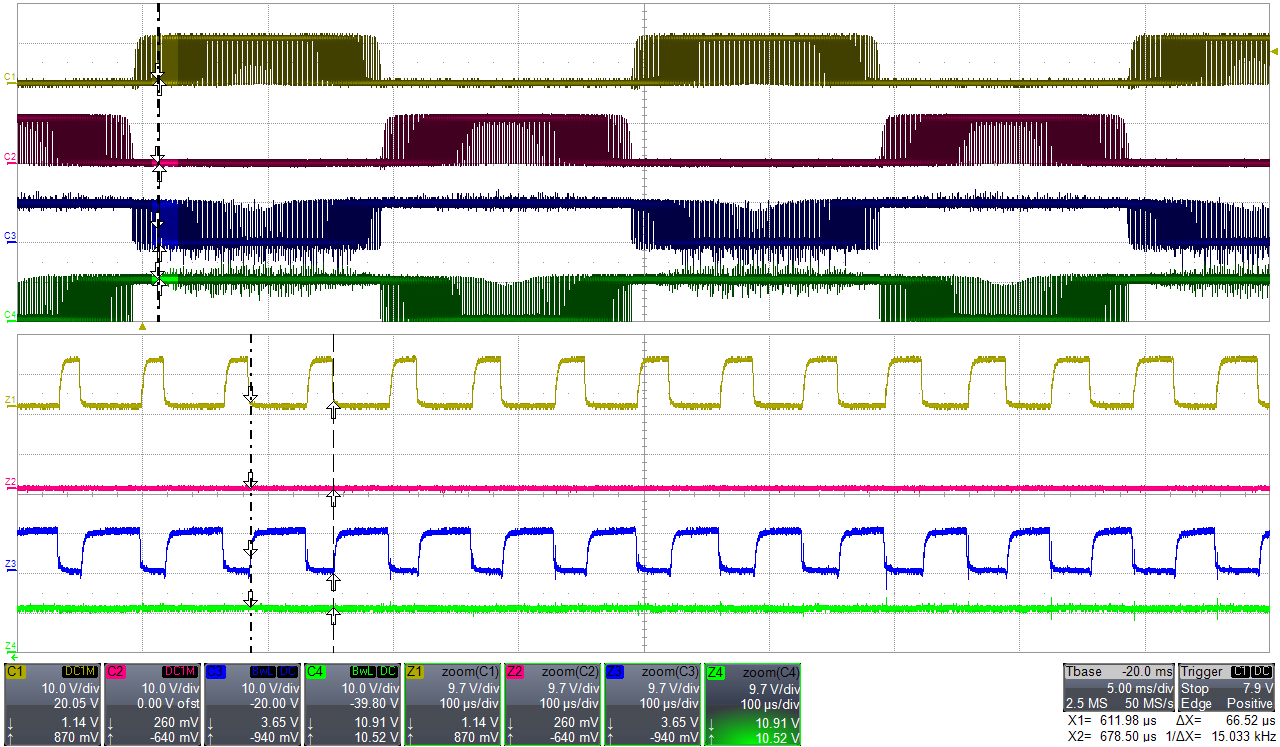Open the Z2 zoom(C2) descriptor
This screenshot has width=1280, height=747.
point(553,704)
